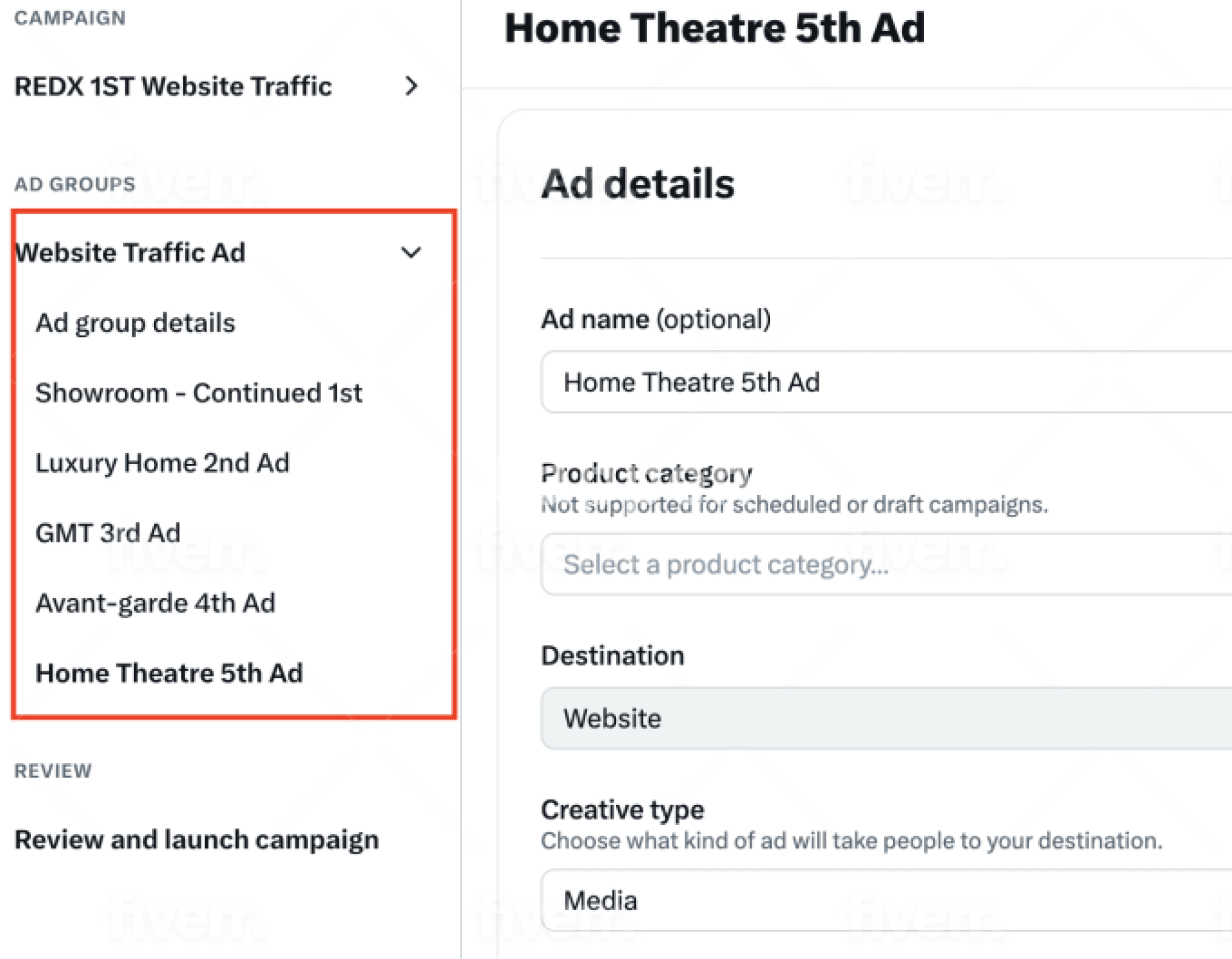Select Luxury Home 2nd Ad
This screenshot has width=1232, height=959.
162,463
